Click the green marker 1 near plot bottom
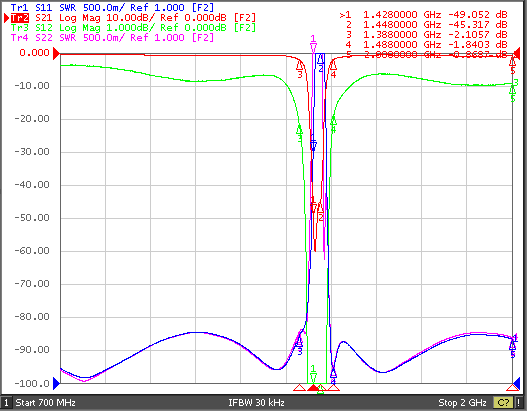The image size is (527, 412). click(313, 374)
